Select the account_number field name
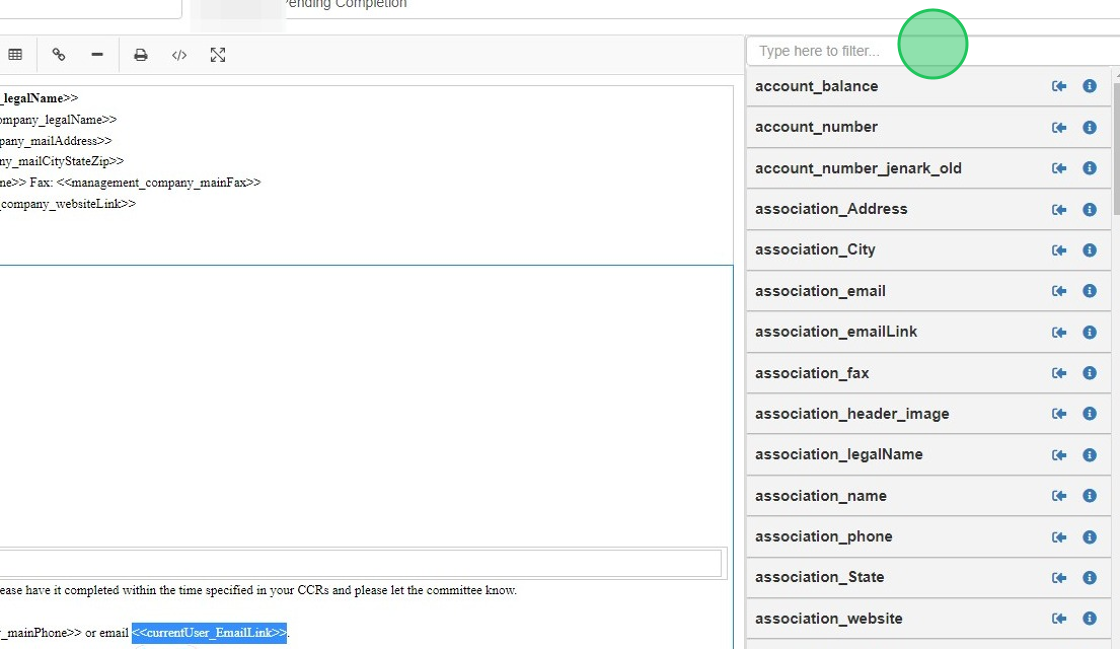 point(816,127)
